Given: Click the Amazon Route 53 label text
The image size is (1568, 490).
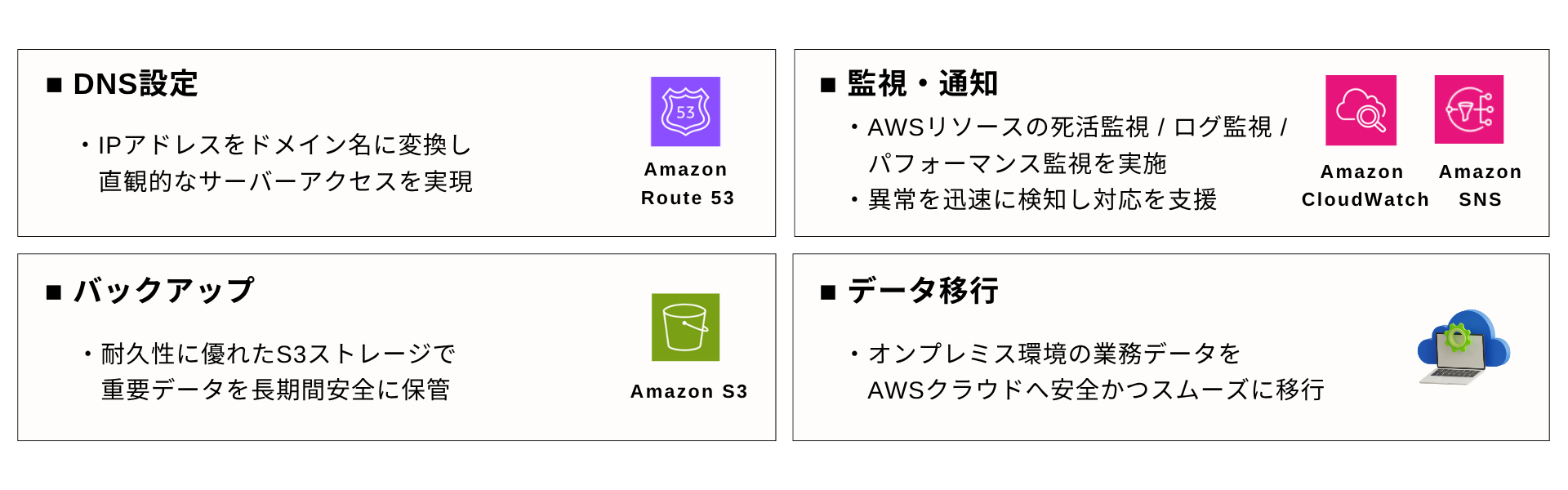Looking at the screenshot, I should pyautogui.click(x=687, y=184).
